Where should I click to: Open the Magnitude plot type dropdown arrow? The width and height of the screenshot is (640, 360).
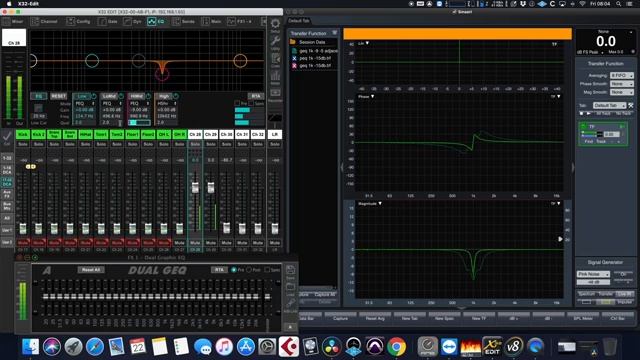click(x=380, y=203)
